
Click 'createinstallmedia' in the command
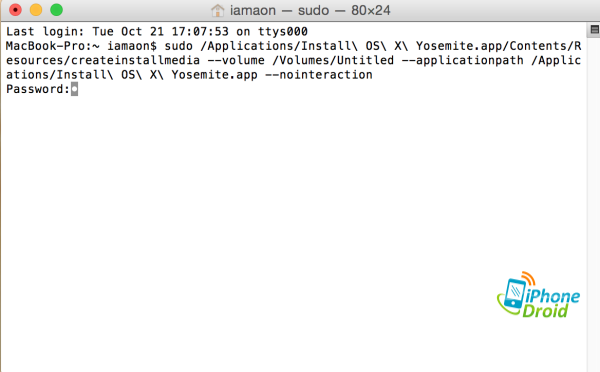135,60
